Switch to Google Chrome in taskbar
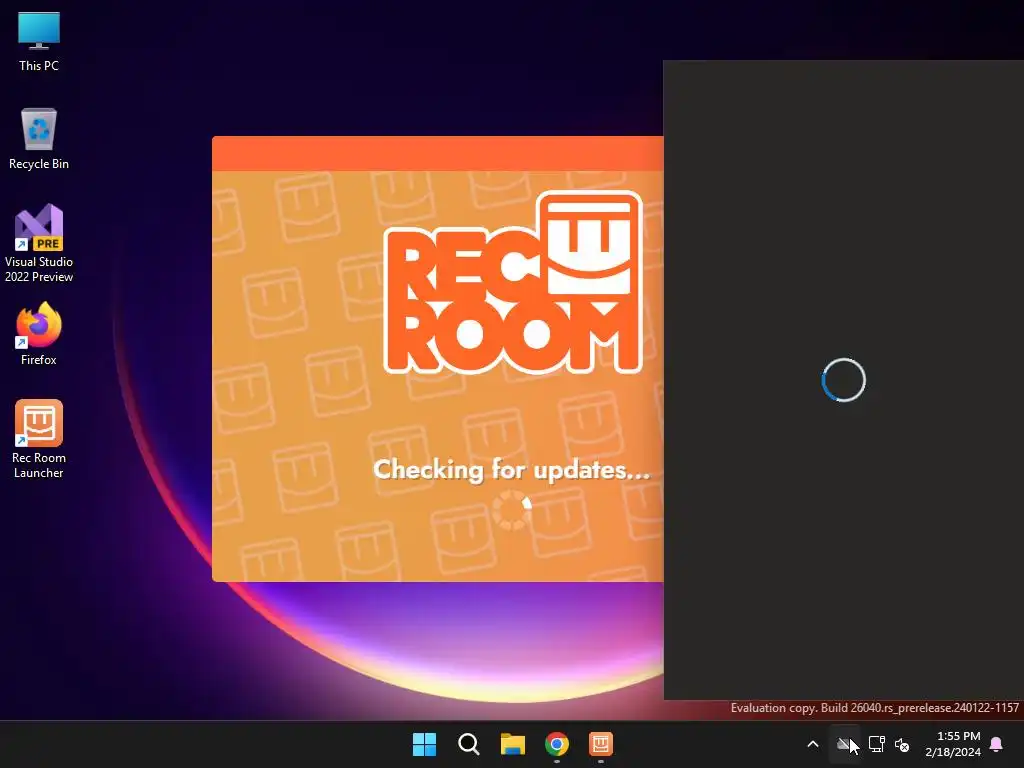The height and width of the screenshot is (768, 1024). pos(556,744)
